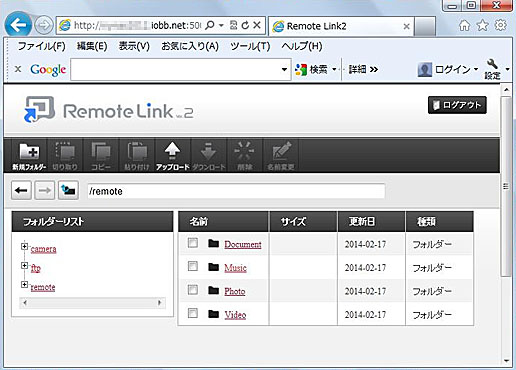Go to the parent folder icon
516x370 pixels.
pyautogui.click(x=68, y=190)
